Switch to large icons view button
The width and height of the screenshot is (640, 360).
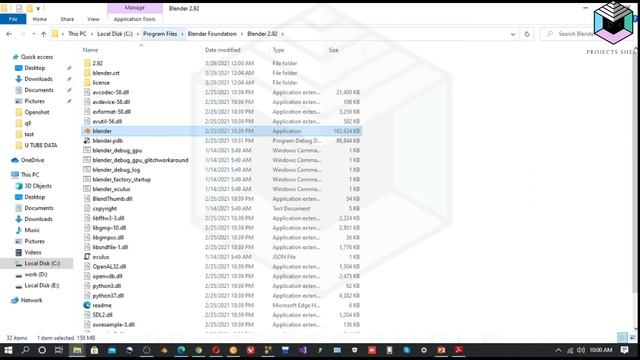click(632, 338)
